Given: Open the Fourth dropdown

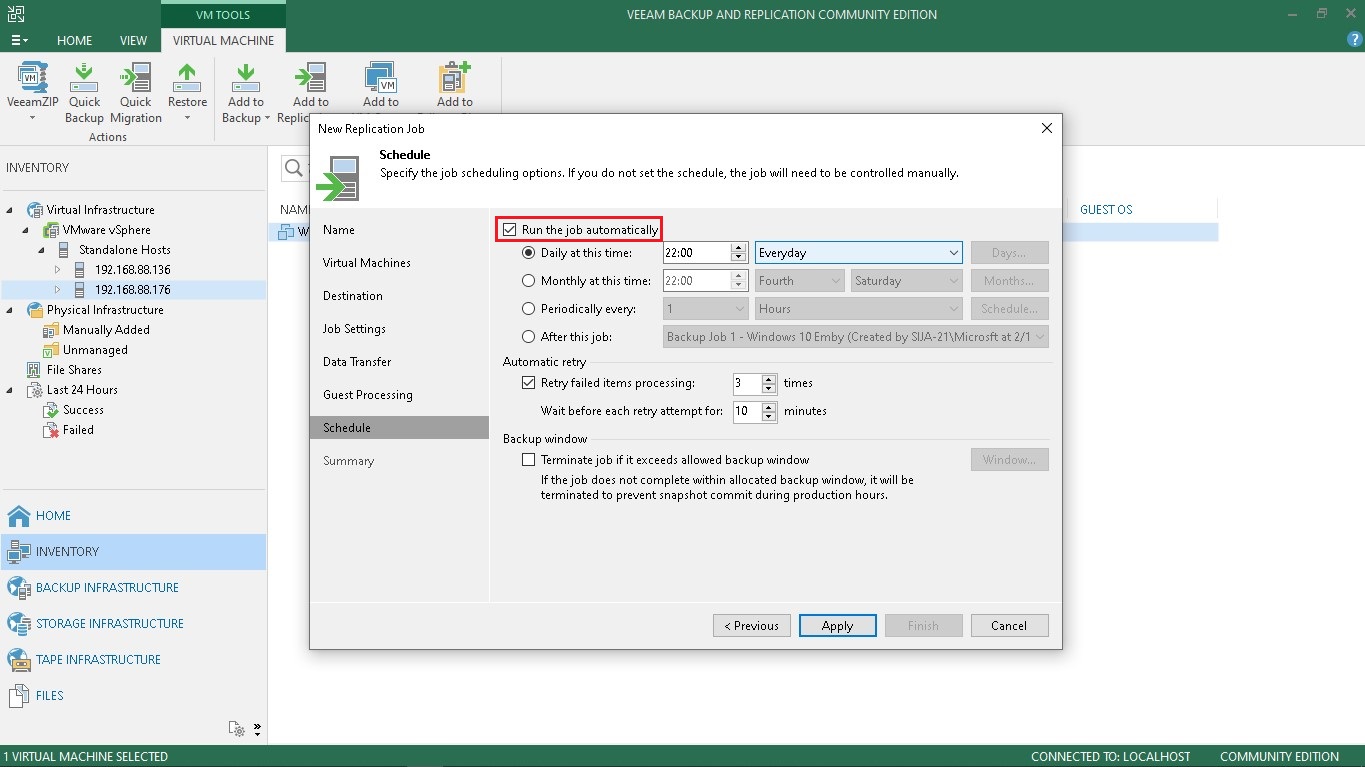Looking at the screenshot, I should [800, 281].
